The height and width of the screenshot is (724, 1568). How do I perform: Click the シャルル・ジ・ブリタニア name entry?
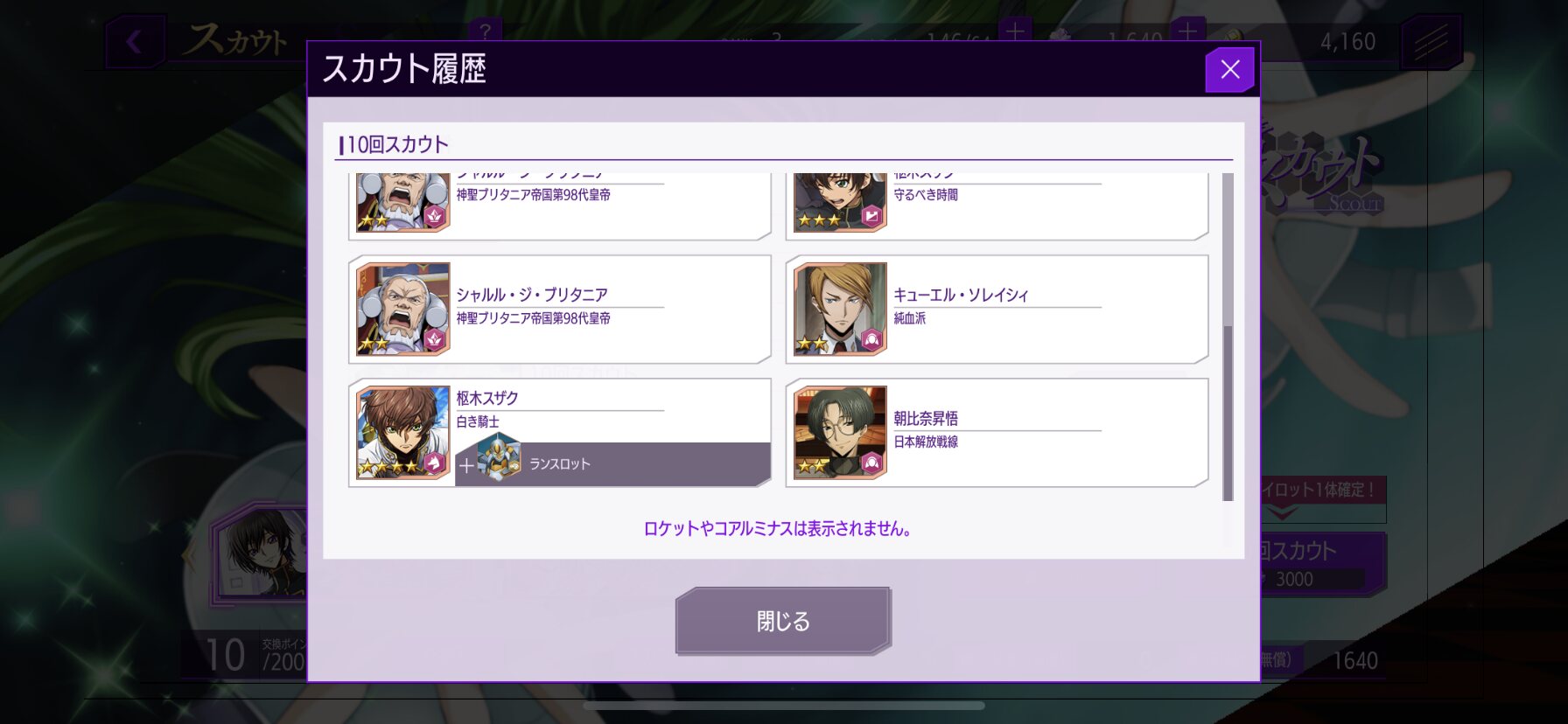[559, 310]
